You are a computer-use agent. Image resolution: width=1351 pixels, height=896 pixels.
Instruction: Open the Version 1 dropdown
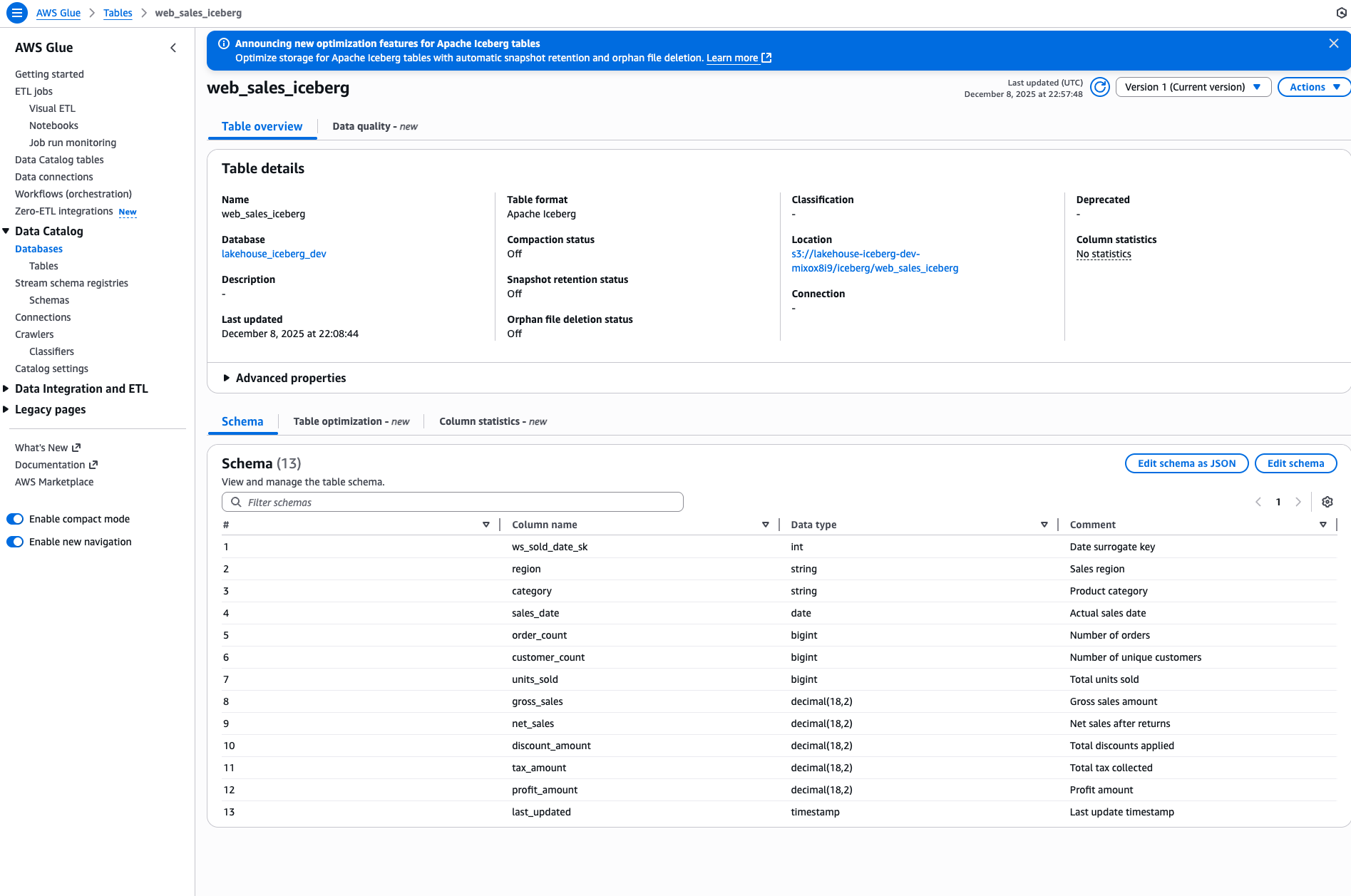click(x=1193, y=87)
